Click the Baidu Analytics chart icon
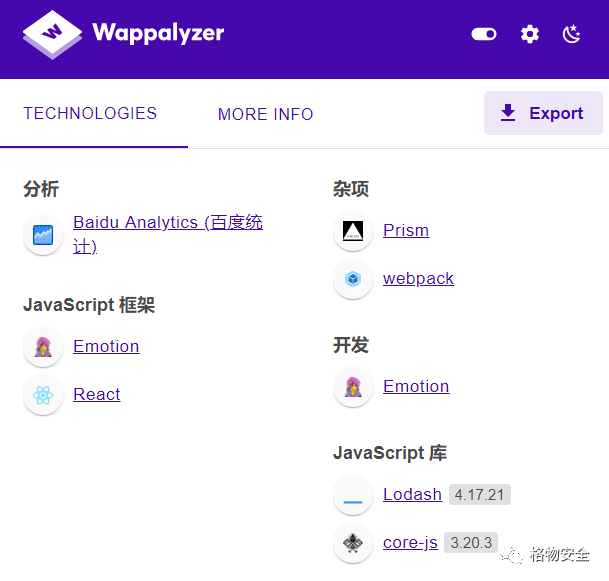 (x=43, y=235)
